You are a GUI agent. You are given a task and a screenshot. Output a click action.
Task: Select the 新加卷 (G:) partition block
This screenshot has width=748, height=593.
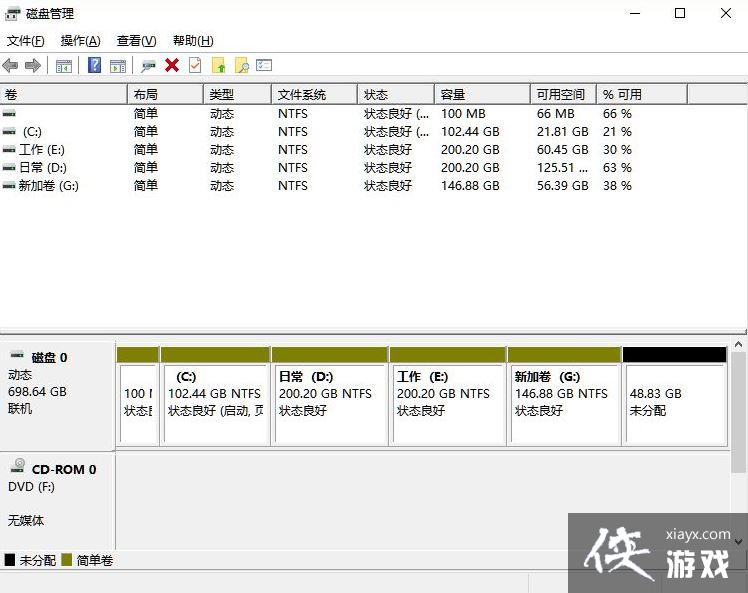564,397
